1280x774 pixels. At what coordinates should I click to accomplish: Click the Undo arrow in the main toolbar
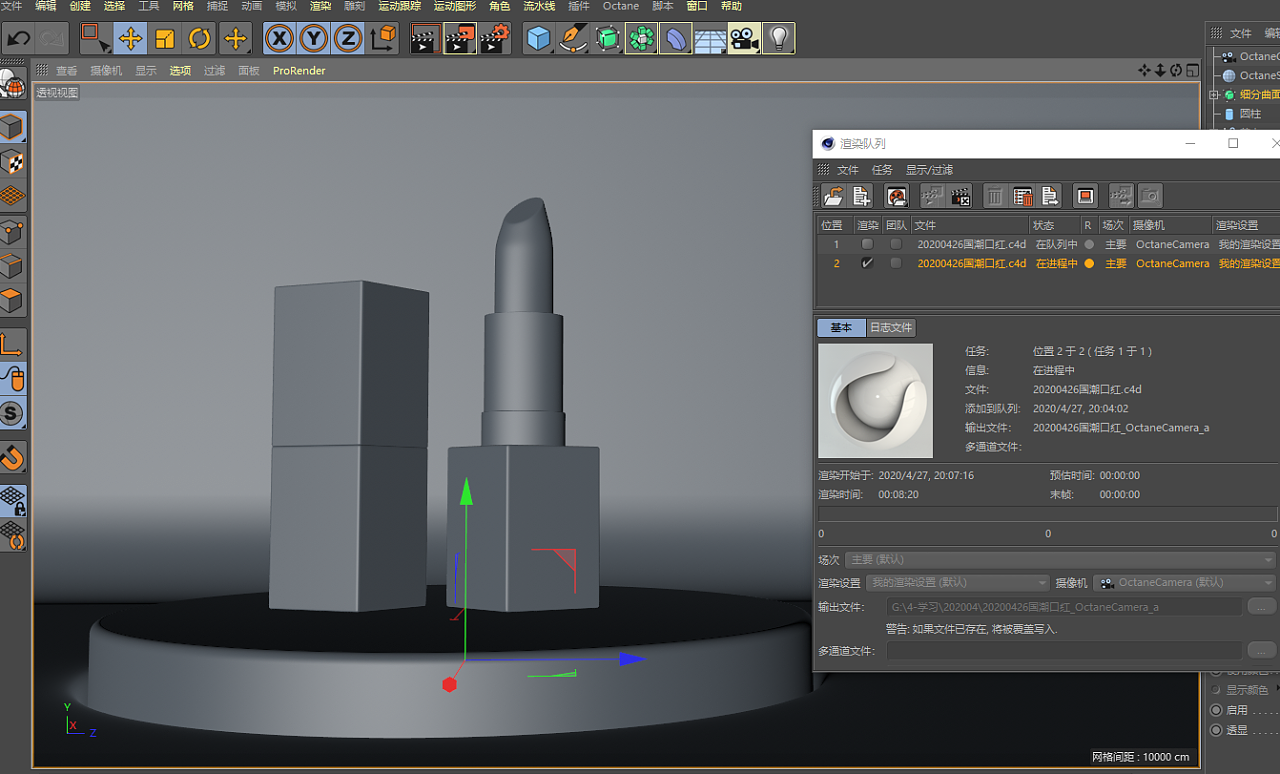(x=18, y=39)
